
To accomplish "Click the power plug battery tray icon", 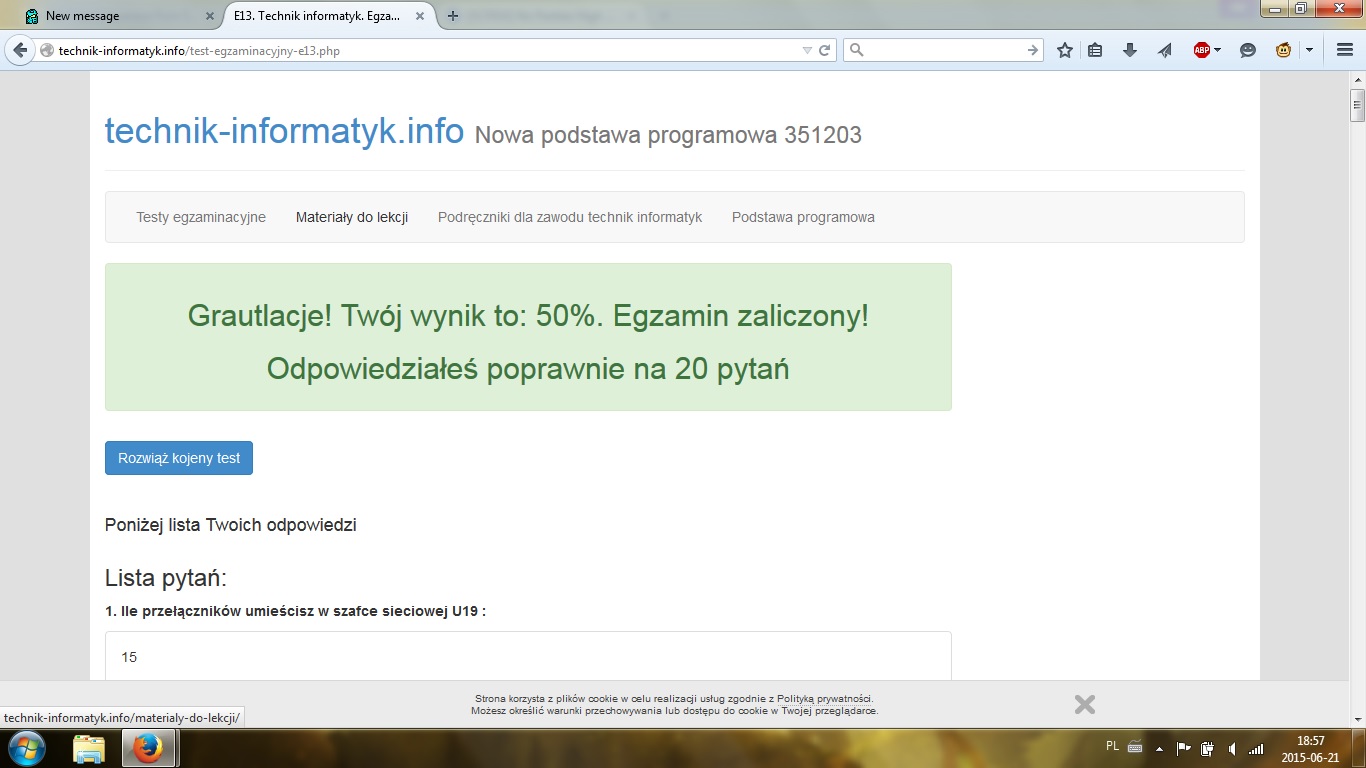I will 1207,747.
